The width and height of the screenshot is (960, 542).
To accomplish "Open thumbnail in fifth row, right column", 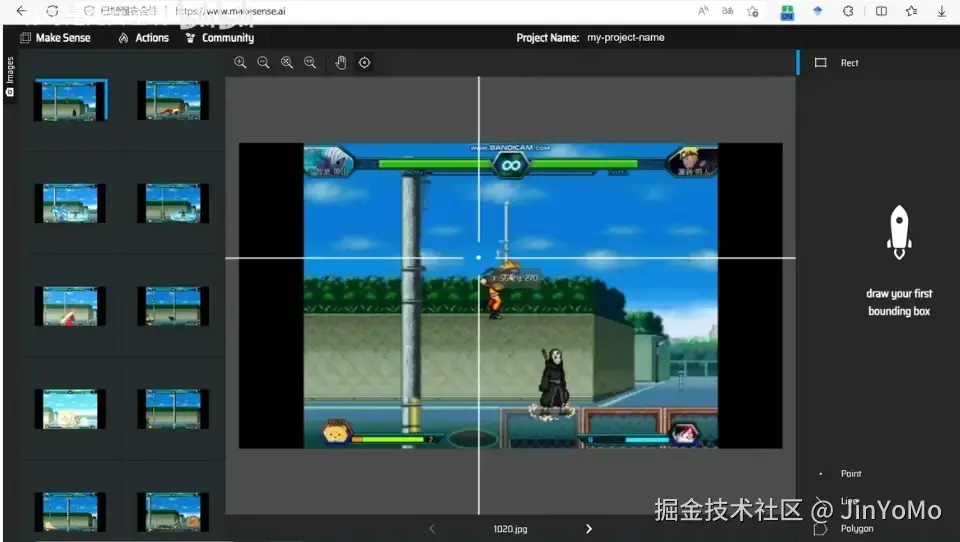I will 173,511.
